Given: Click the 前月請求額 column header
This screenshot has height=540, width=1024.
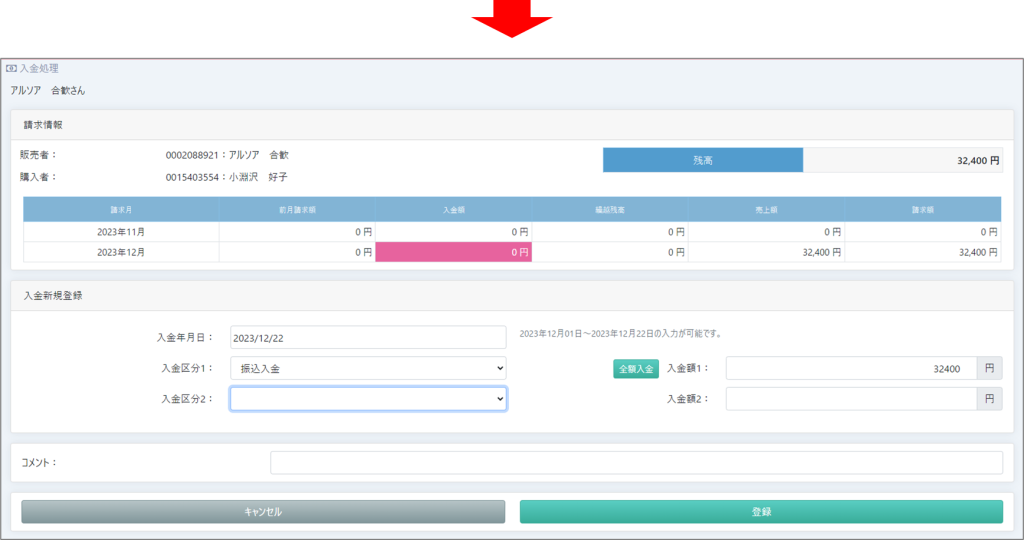Looking at the screenshot, I should (297, 210).
